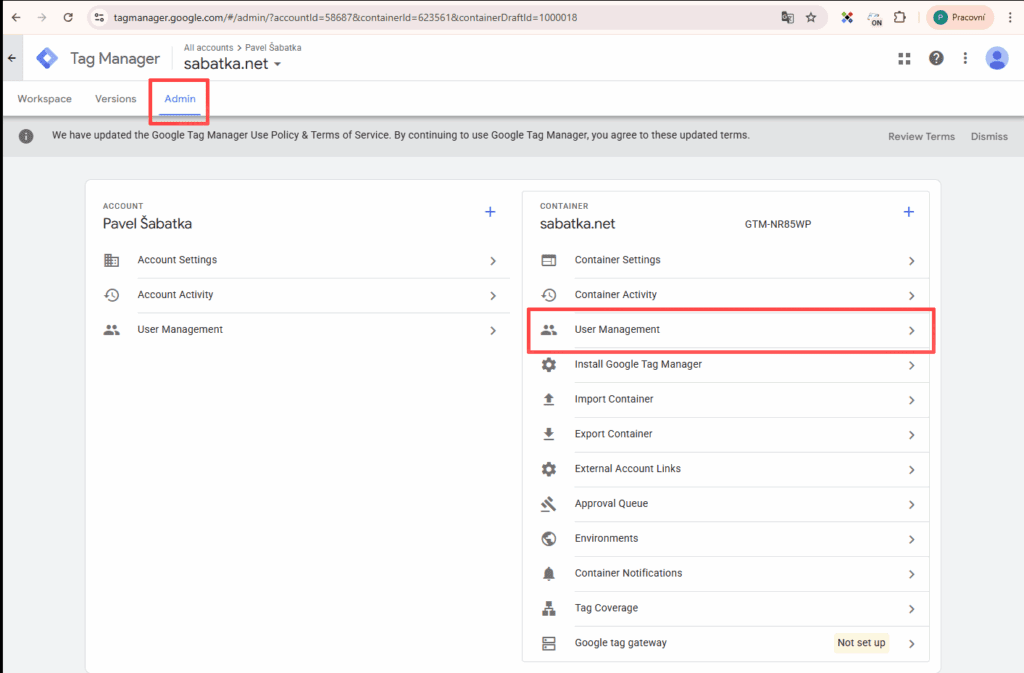Screen dimensions: 1024x673
Task: Open site info icon in address bar
Action: 99,18
